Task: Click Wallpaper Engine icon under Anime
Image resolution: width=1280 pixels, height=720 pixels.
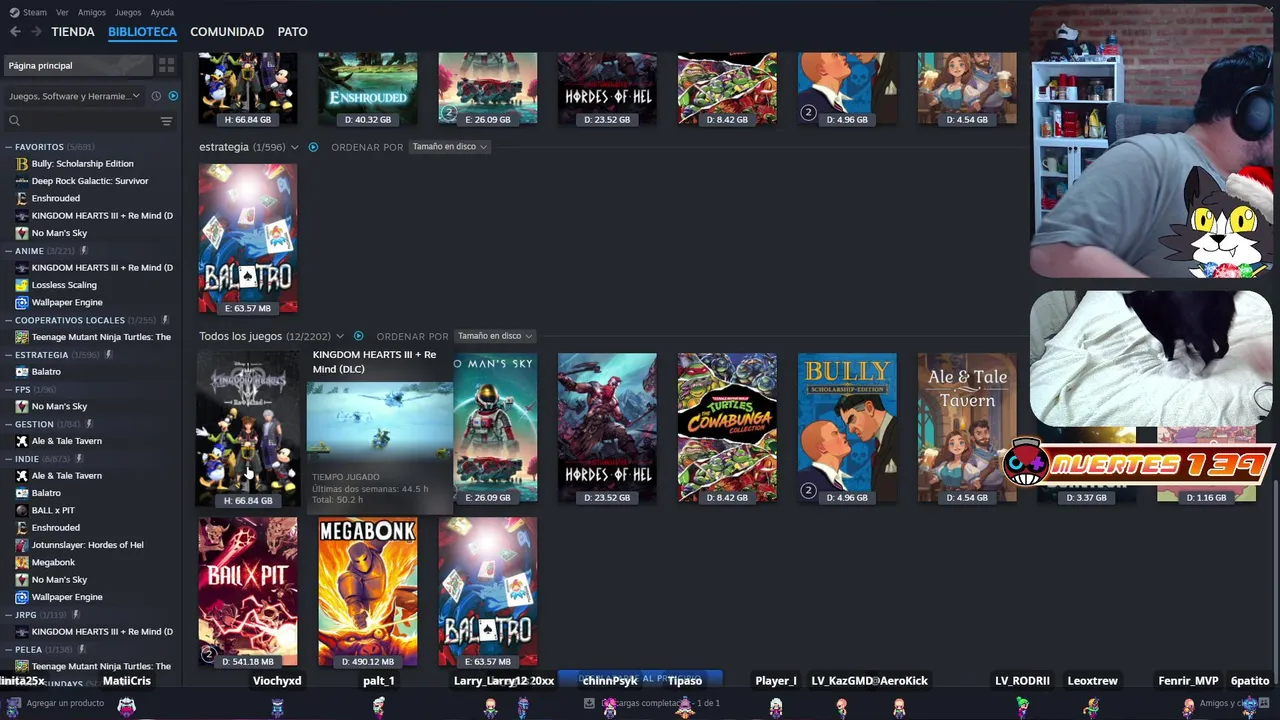Action: point(22,302)
